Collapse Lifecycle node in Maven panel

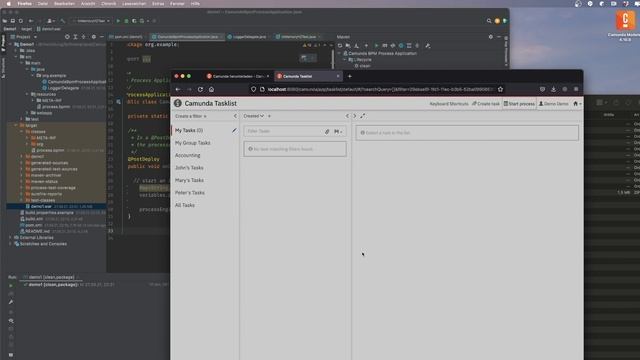[x=345, y=60]
